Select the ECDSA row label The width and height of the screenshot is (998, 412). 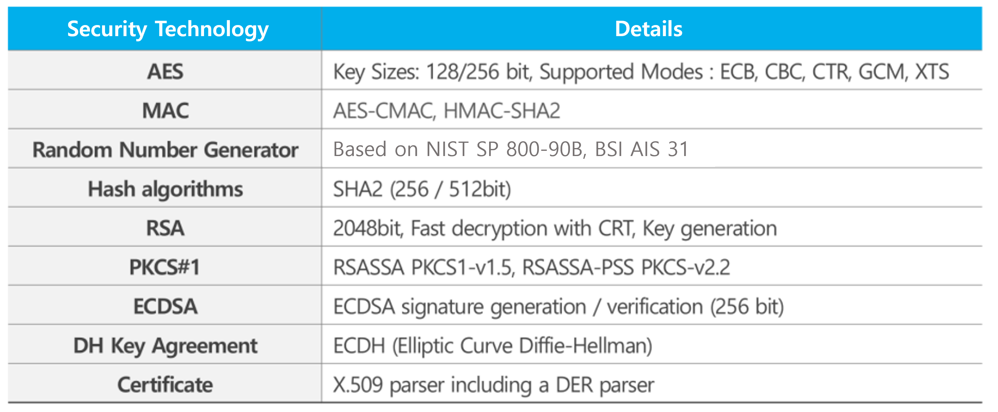point(165,306)
